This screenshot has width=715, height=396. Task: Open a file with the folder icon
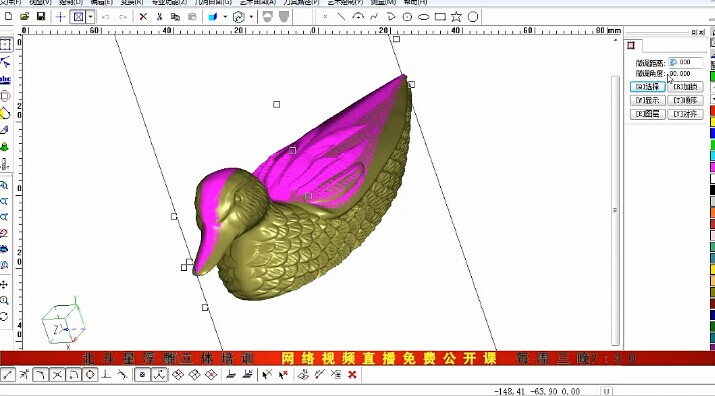pyautogui.click(x=25, y=17)
